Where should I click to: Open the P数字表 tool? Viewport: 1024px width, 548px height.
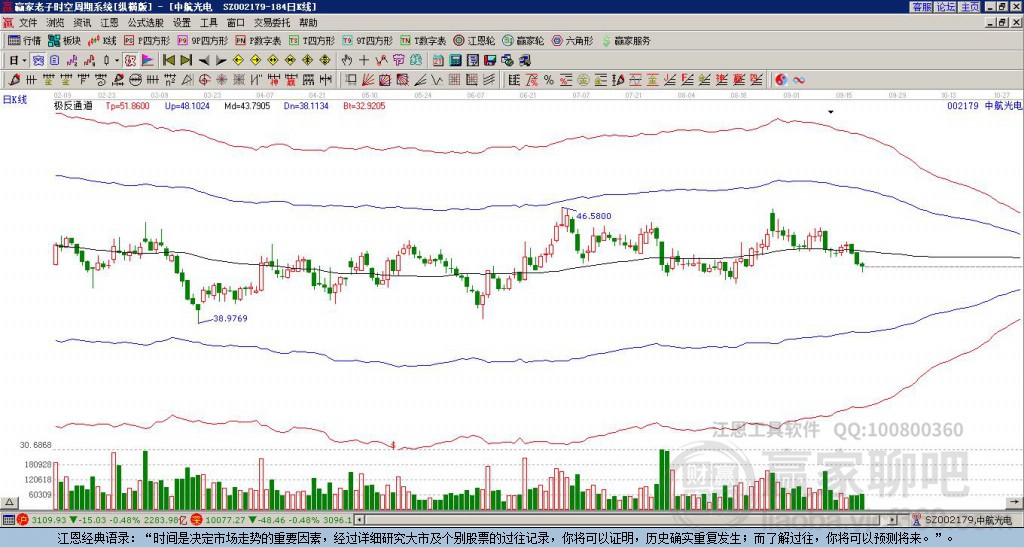[x=257, y=40]
